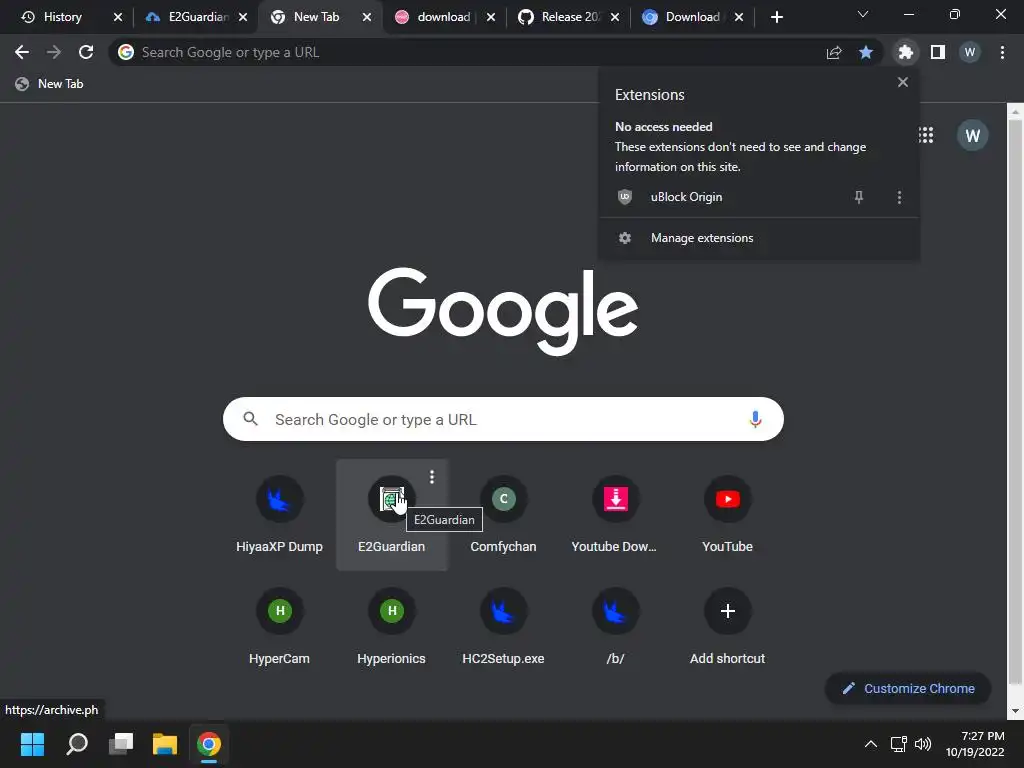Bookmark this tab with the star icon
This screenshot has width=1024, height=768.
coord(866,52)
